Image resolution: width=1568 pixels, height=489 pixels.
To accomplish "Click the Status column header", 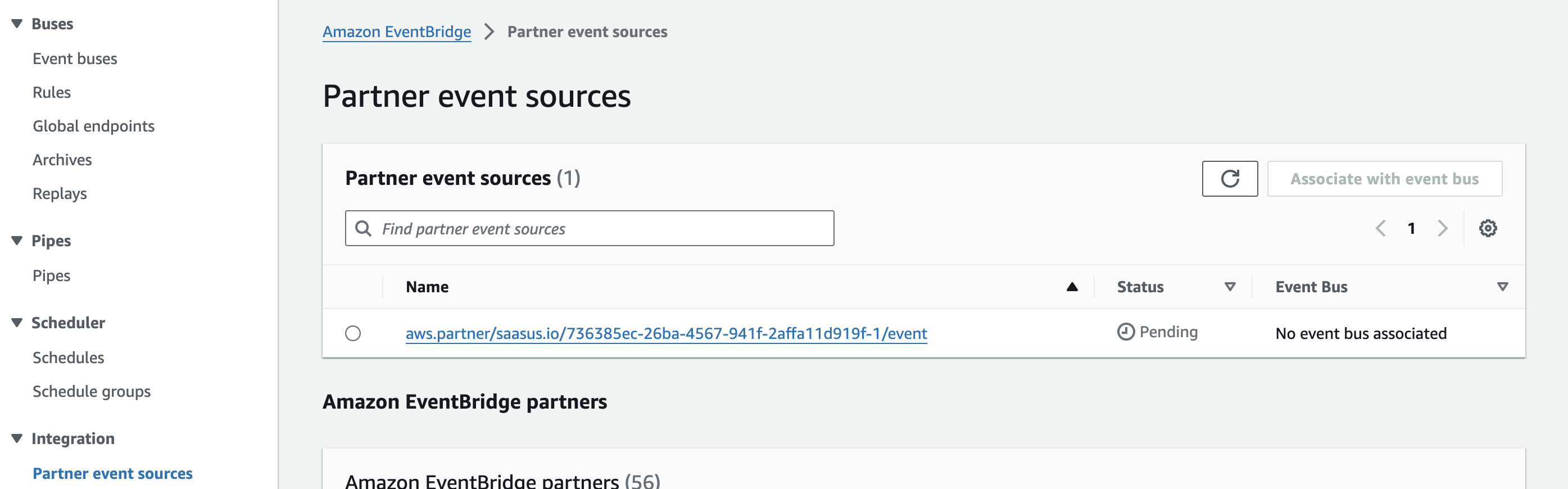I will click(1140, 287).
